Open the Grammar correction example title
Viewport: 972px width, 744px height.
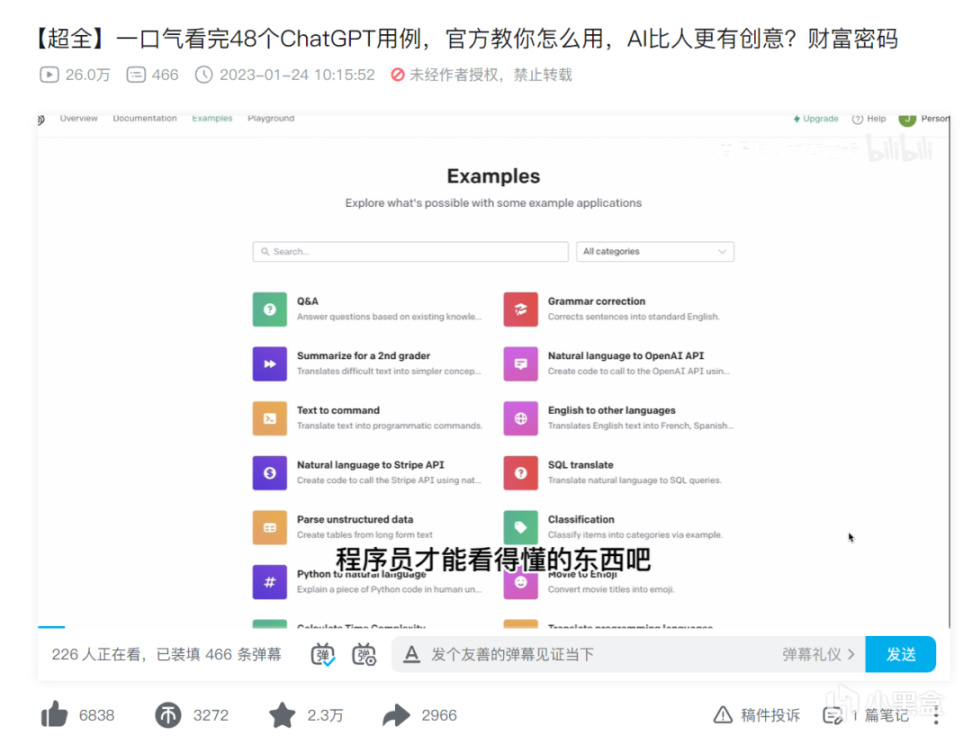pyautogui.click(x=596, y=301)
